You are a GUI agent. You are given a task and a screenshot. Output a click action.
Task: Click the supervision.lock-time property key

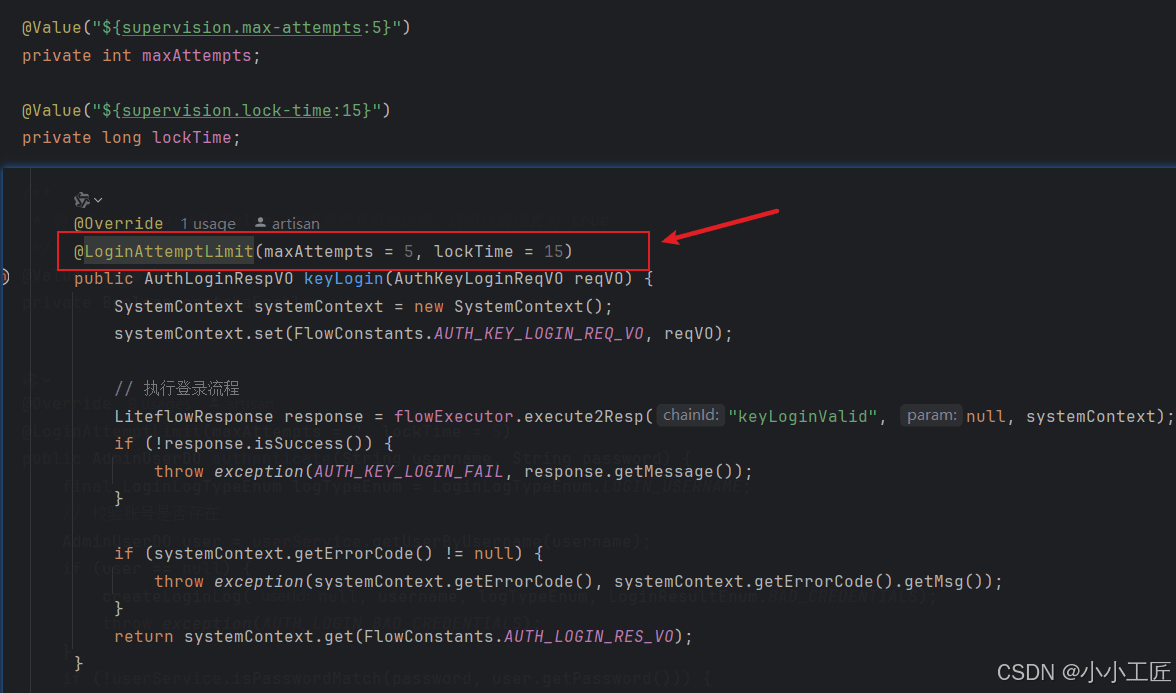(226, 110)
